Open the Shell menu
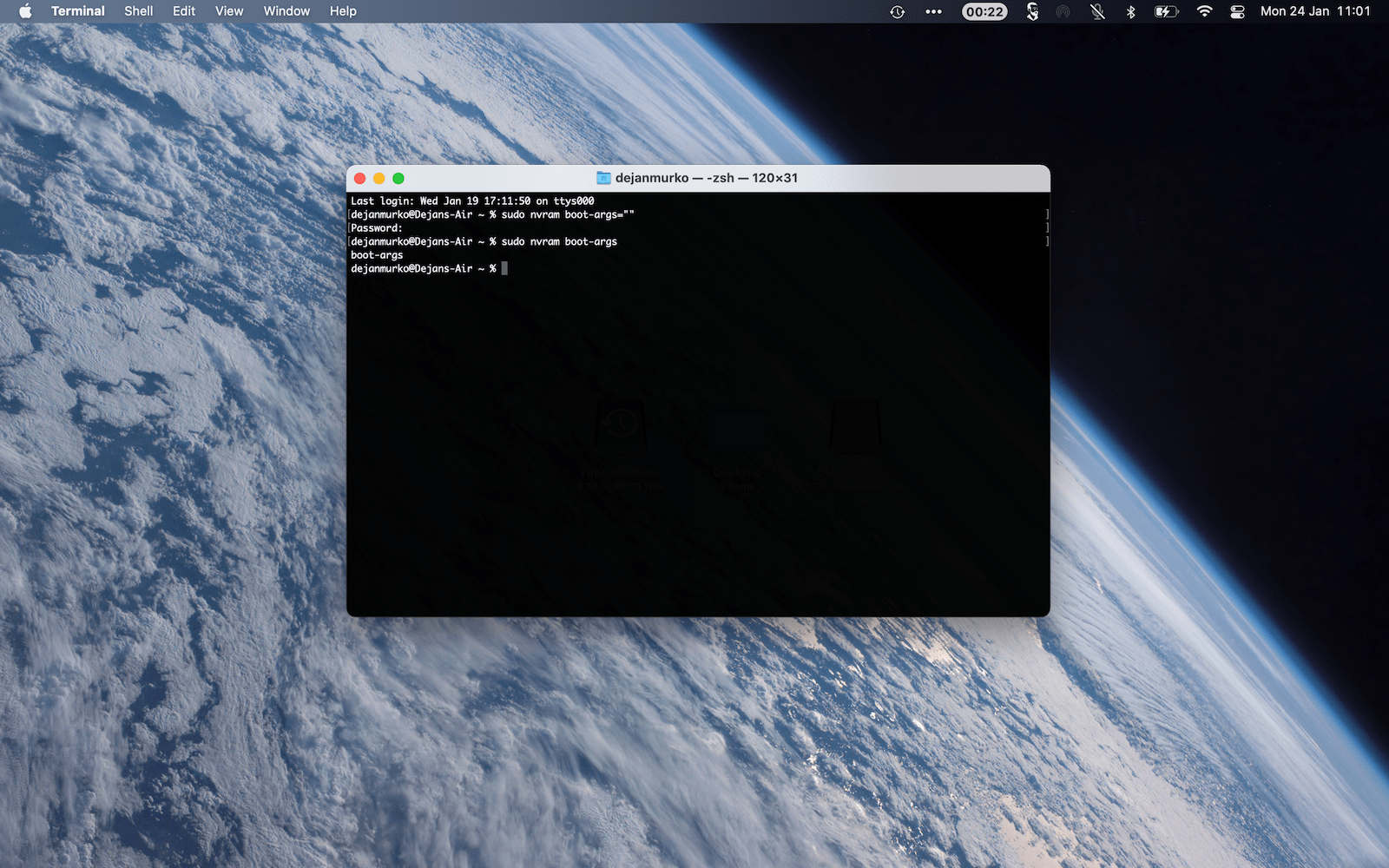Viewport: 1389px width, 868px height. pos(138,11)
